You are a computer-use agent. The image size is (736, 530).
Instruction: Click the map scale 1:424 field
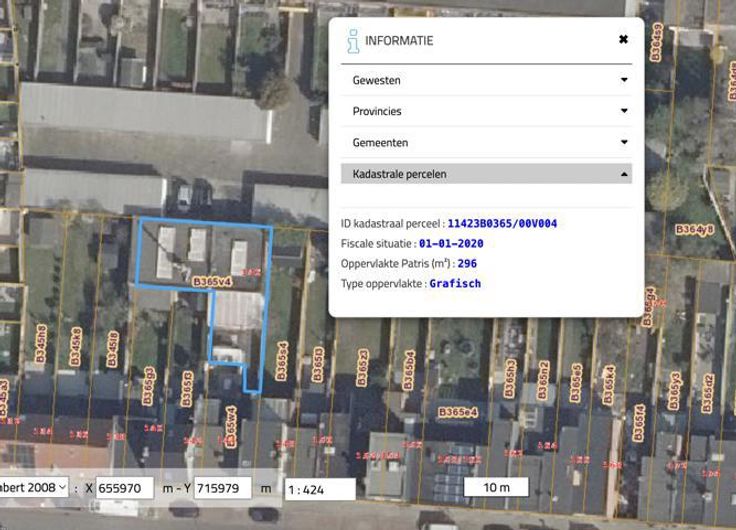pos(320,489)
